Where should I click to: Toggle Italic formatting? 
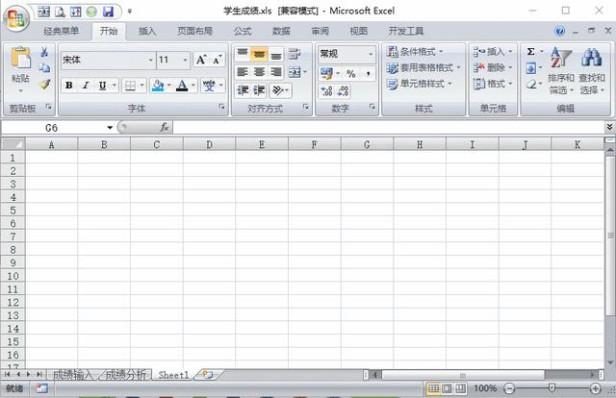point(86,85)
